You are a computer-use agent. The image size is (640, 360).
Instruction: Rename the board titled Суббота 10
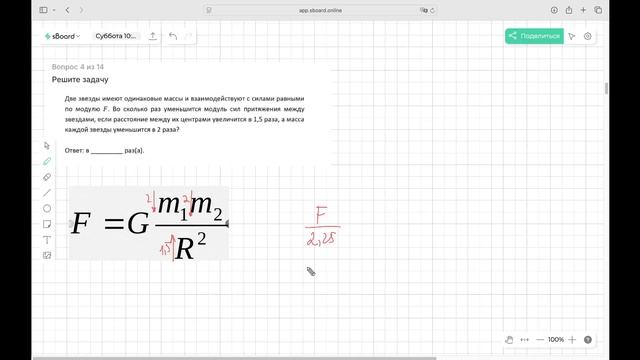tap(116, 36)
